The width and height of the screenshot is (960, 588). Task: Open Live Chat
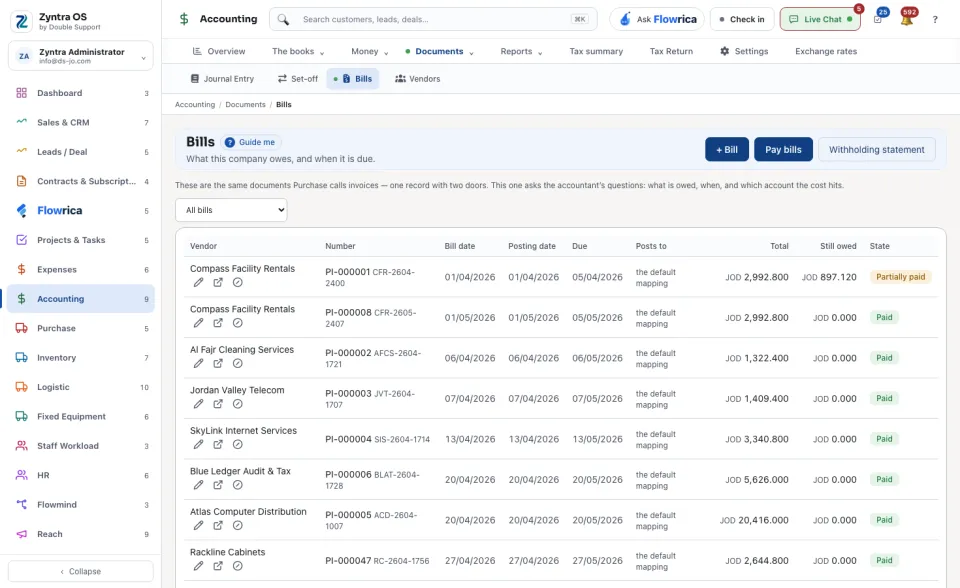click(820, 20)
